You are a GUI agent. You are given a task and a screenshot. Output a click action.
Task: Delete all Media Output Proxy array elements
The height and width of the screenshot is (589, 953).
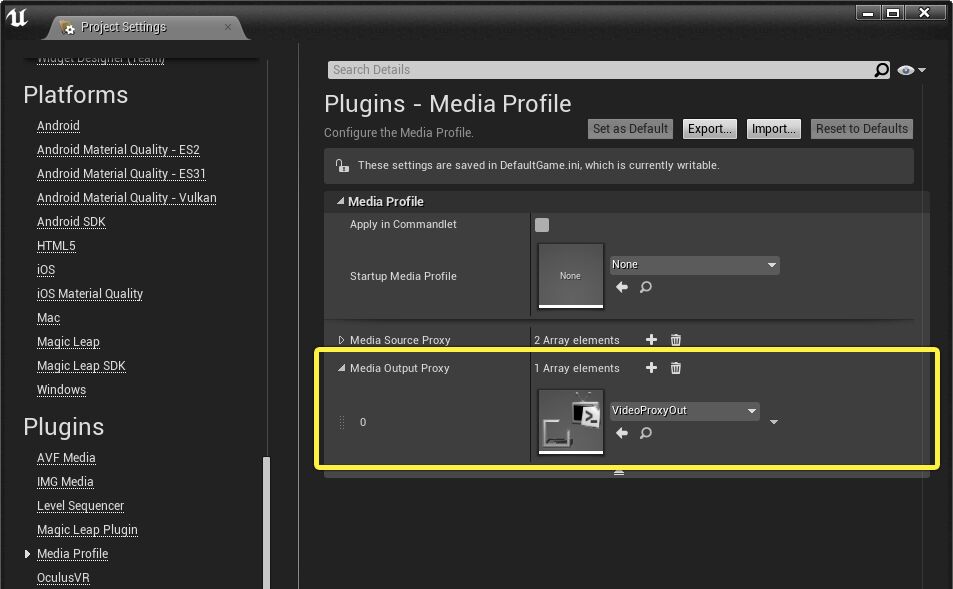pos(675,368)
